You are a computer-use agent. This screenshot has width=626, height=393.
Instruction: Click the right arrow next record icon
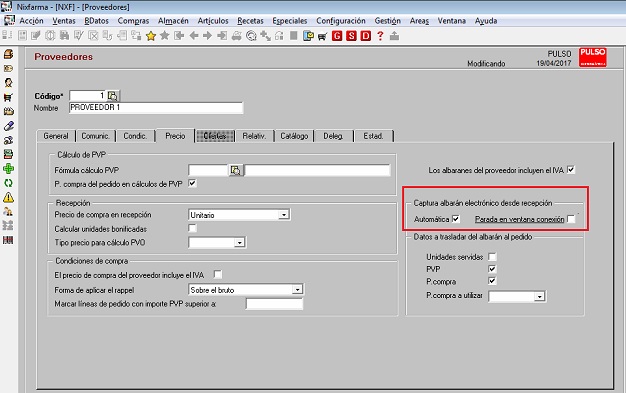tap(208, 36)
